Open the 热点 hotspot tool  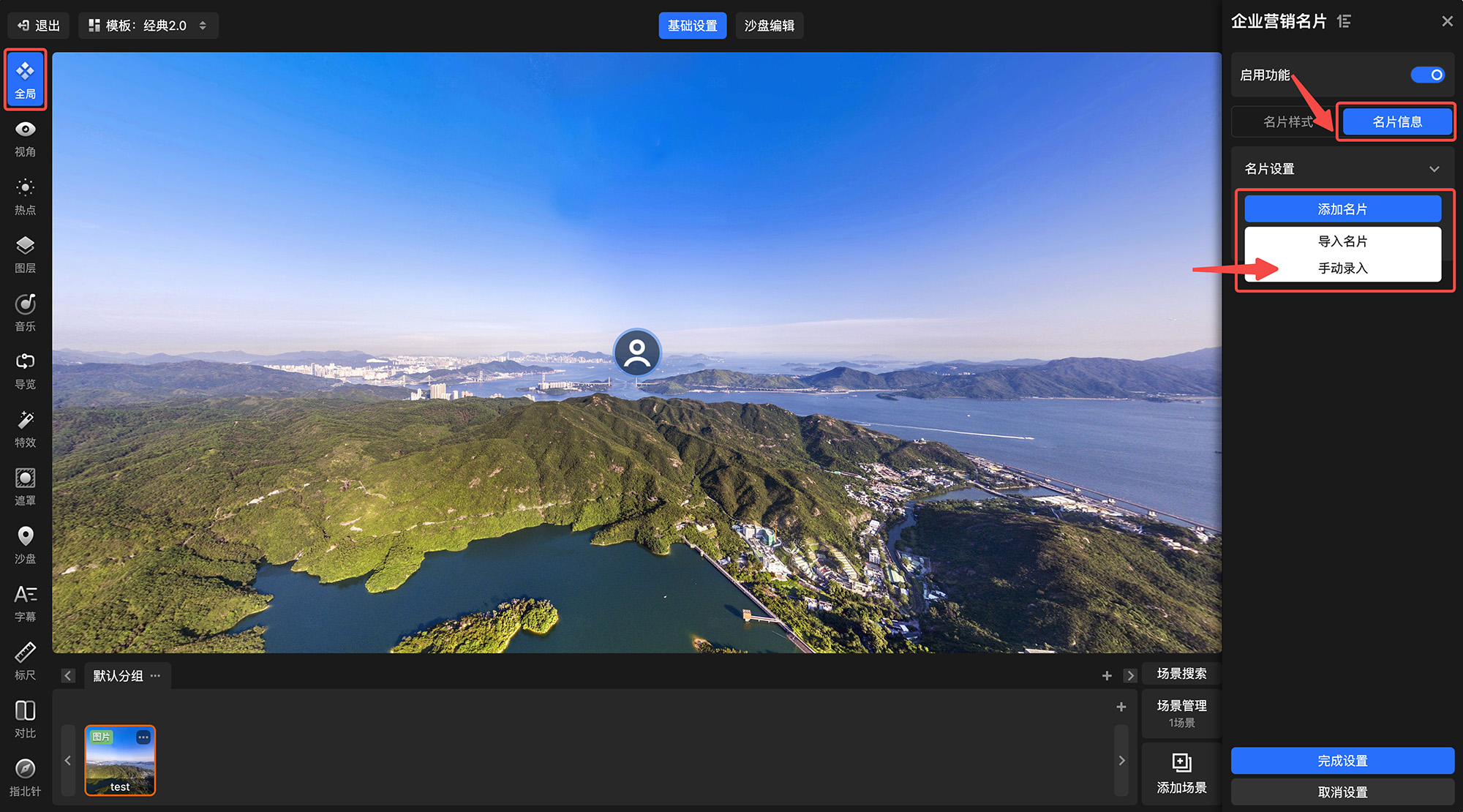[x=25, y=196]
